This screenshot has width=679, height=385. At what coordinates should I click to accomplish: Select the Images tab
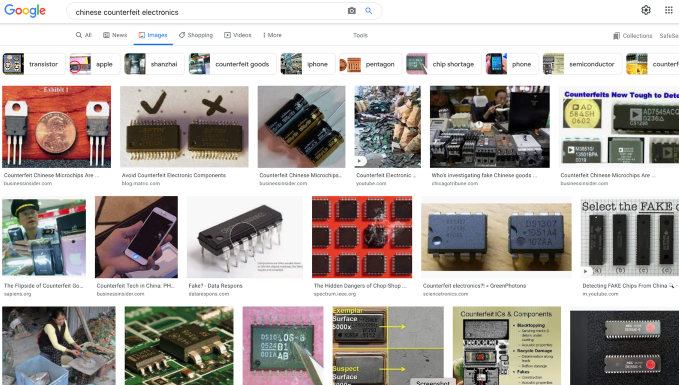(153, 35)
